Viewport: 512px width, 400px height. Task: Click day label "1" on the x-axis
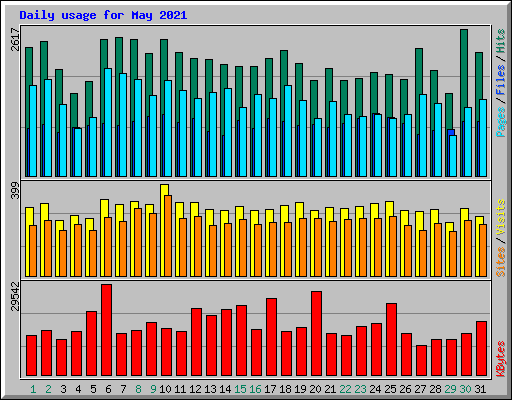click(x=33, y=389)
